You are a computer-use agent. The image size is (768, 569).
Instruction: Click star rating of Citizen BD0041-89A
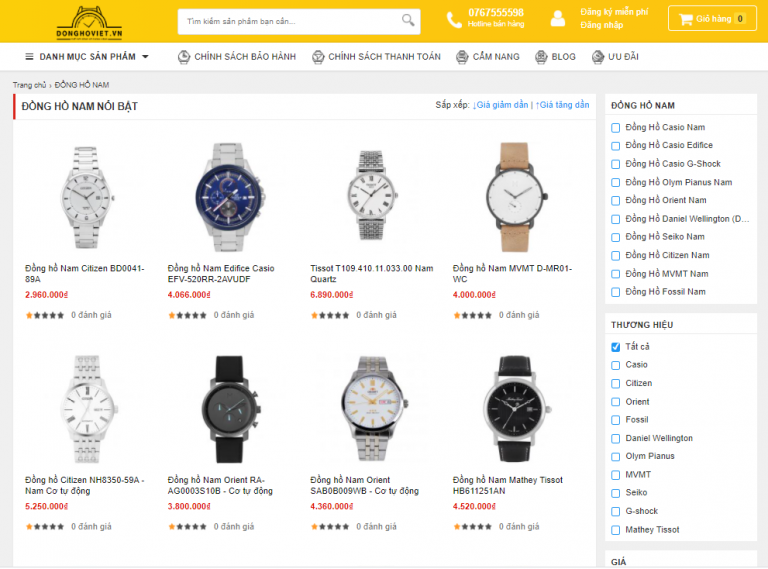[x=45, y=315]
